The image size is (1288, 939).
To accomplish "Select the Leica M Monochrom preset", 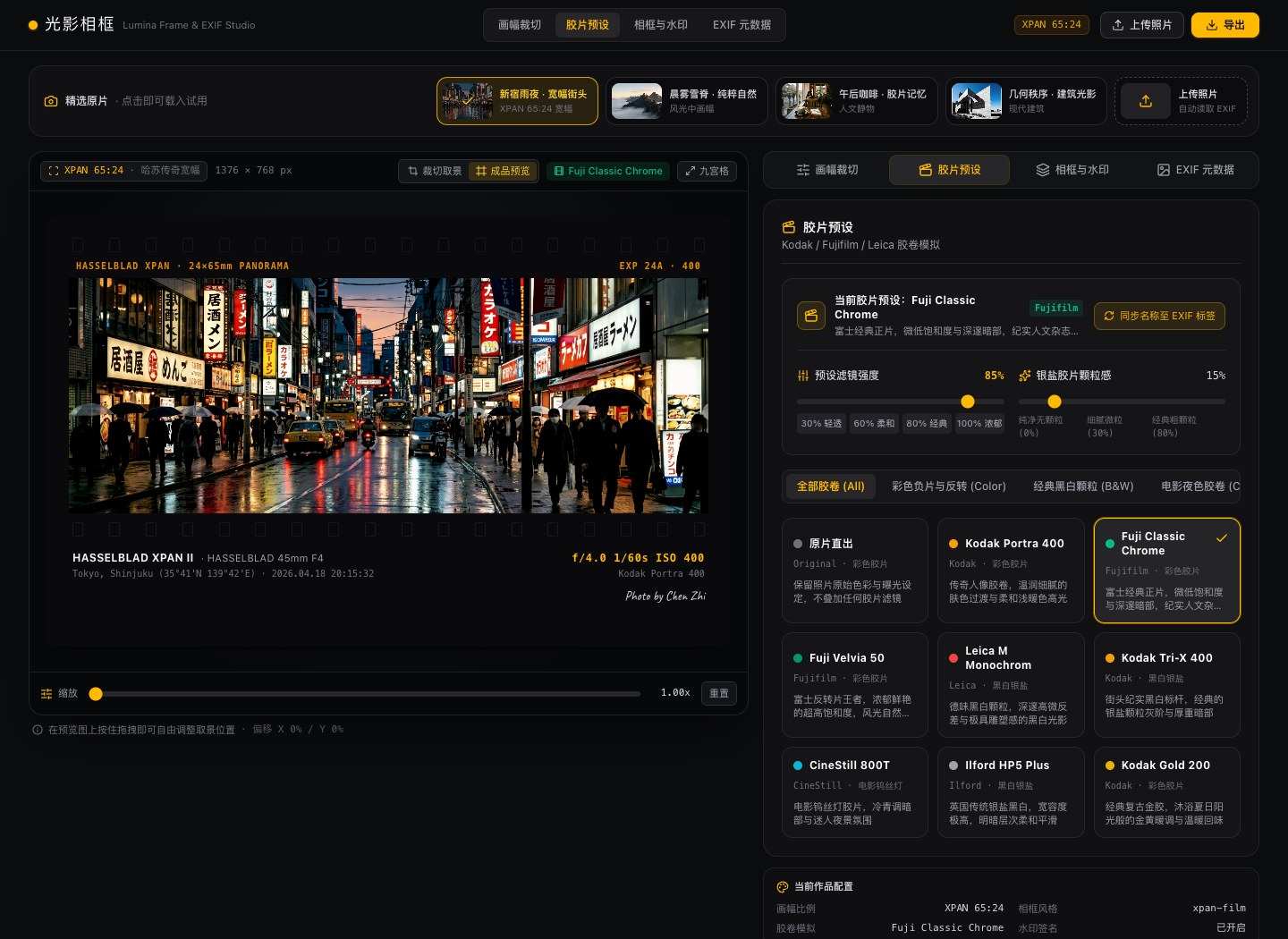I will [x=1011, y=685].
